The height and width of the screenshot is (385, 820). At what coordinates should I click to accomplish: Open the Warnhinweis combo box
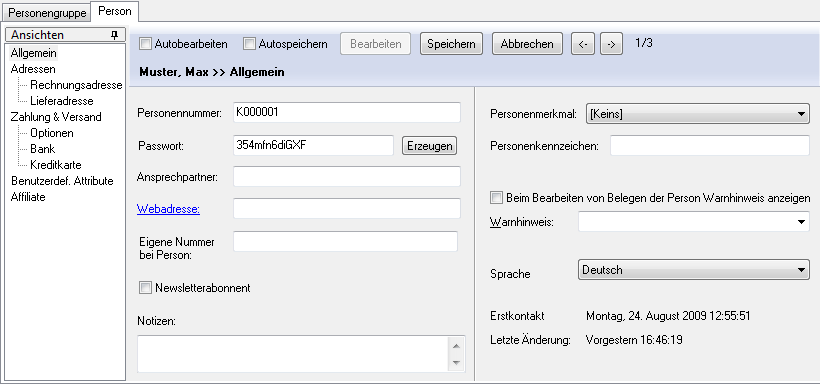tap(694, 222)
